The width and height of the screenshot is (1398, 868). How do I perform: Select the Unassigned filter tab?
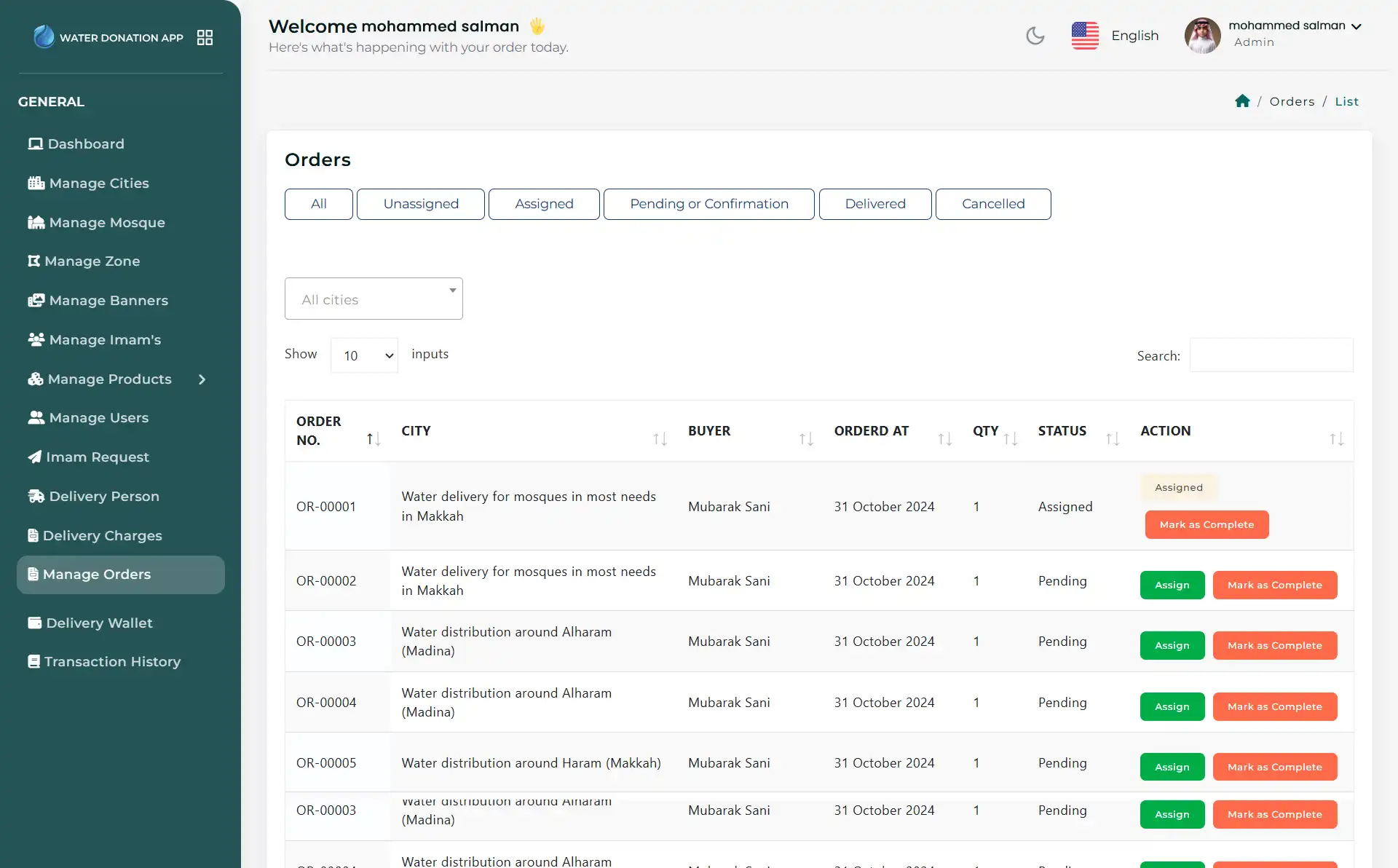[x=420, y=204]
